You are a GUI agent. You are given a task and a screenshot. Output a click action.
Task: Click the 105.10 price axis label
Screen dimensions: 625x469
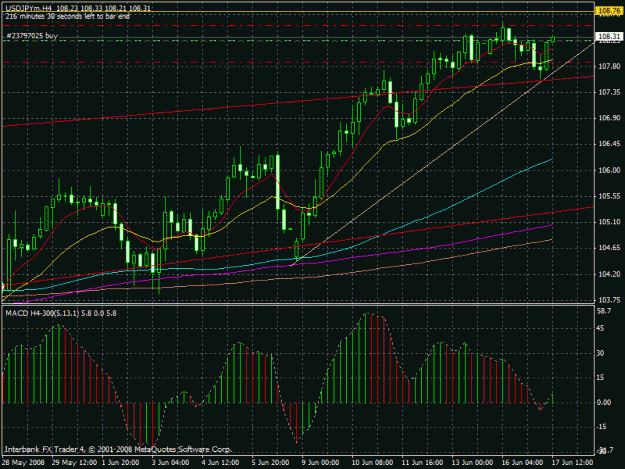[x=609, y=222]
